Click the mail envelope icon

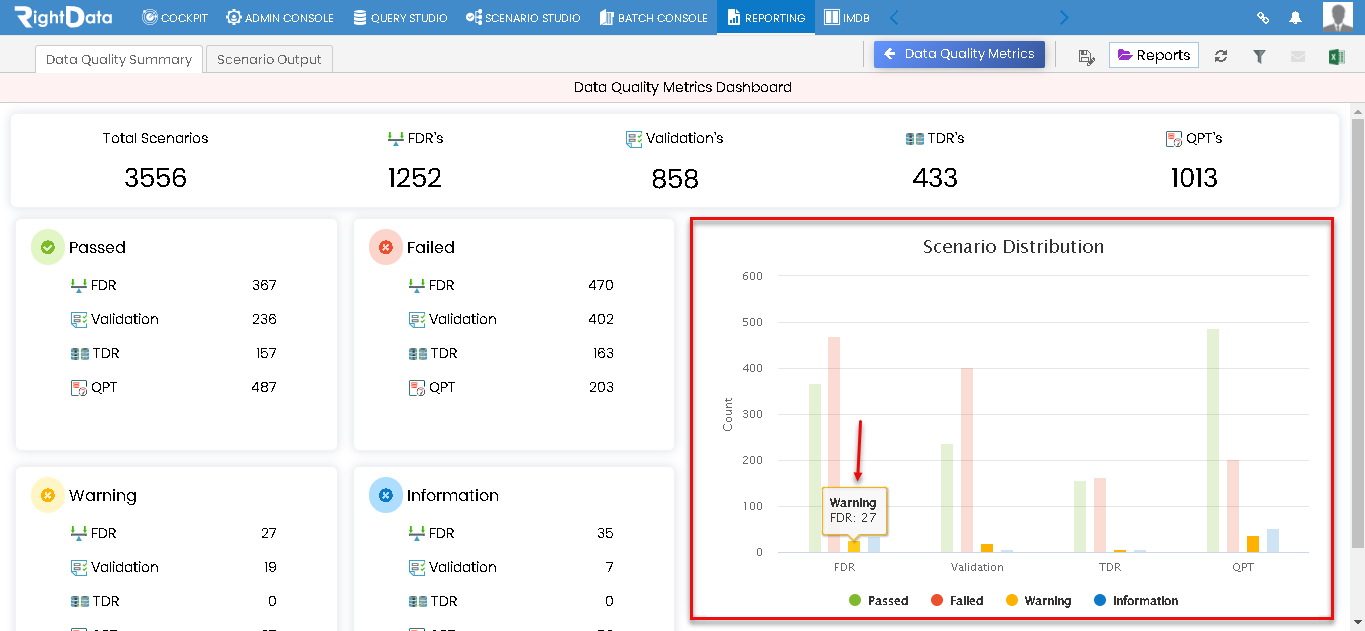(1298, 56)
